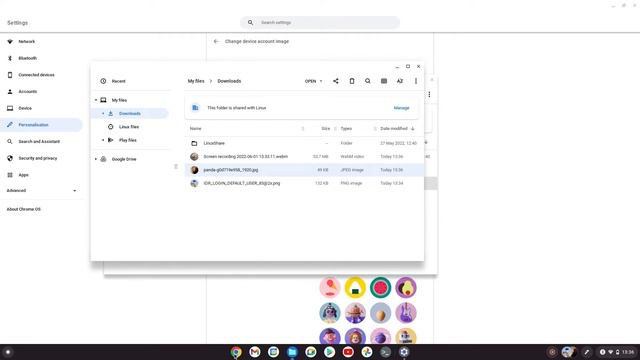Click the search icon in Settings header
The image size is (640, 360).
click(x=250, y=22)
